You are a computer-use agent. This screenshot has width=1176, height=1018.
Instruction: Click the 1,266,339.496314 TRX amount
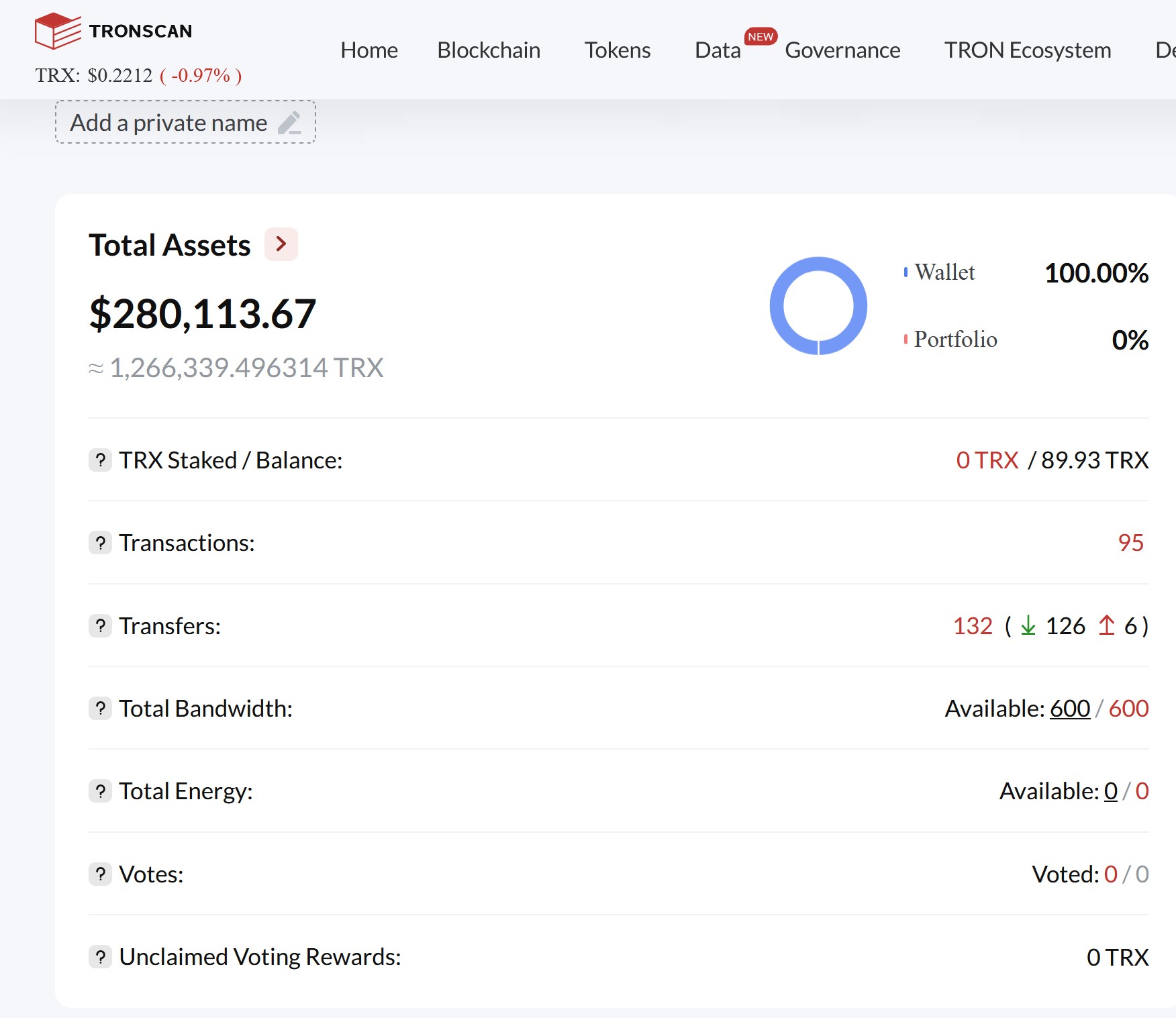(x=246, y=368)
